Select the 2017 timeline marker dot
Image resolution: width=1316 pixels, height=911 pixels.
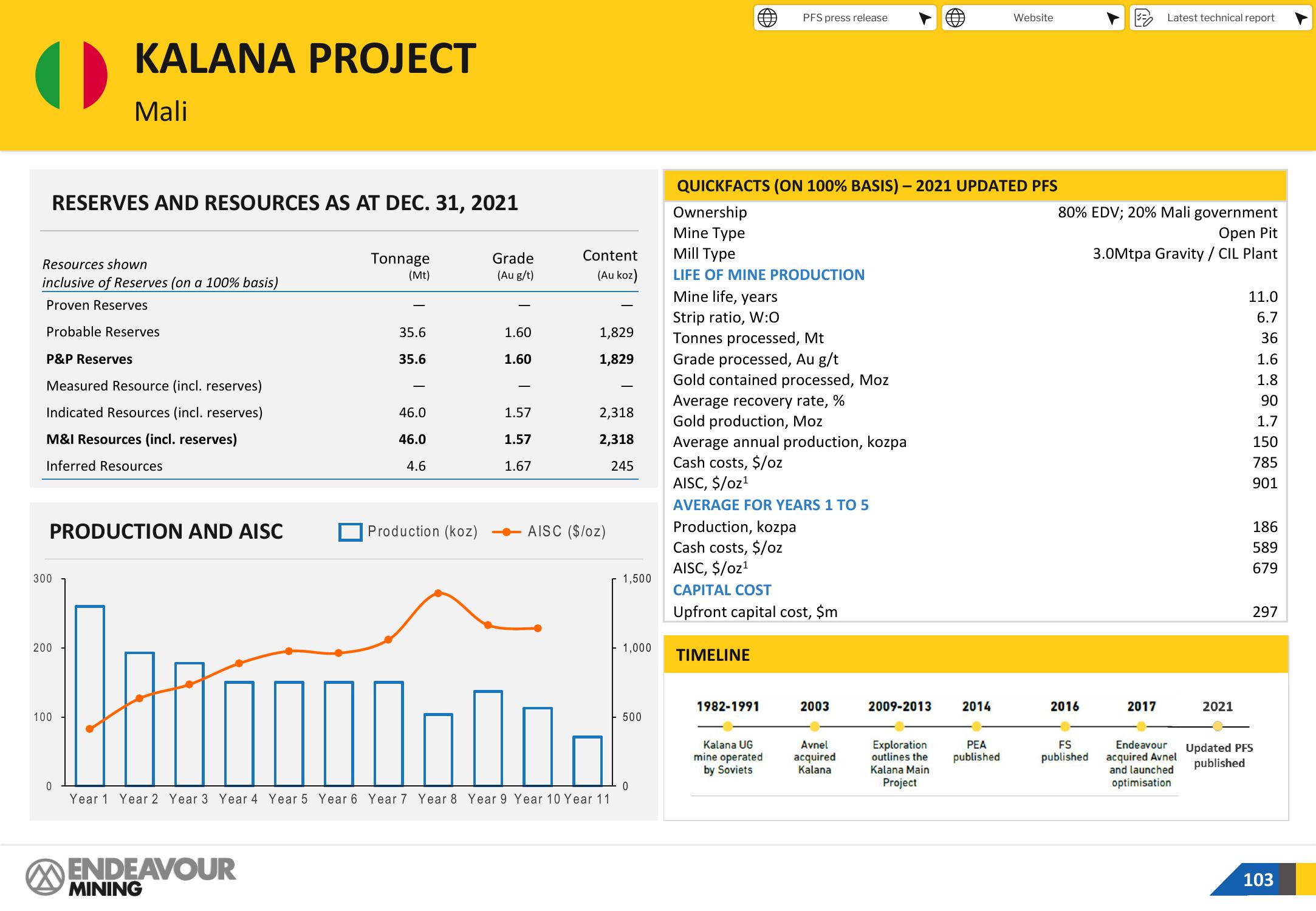[x=1141, y=726]
